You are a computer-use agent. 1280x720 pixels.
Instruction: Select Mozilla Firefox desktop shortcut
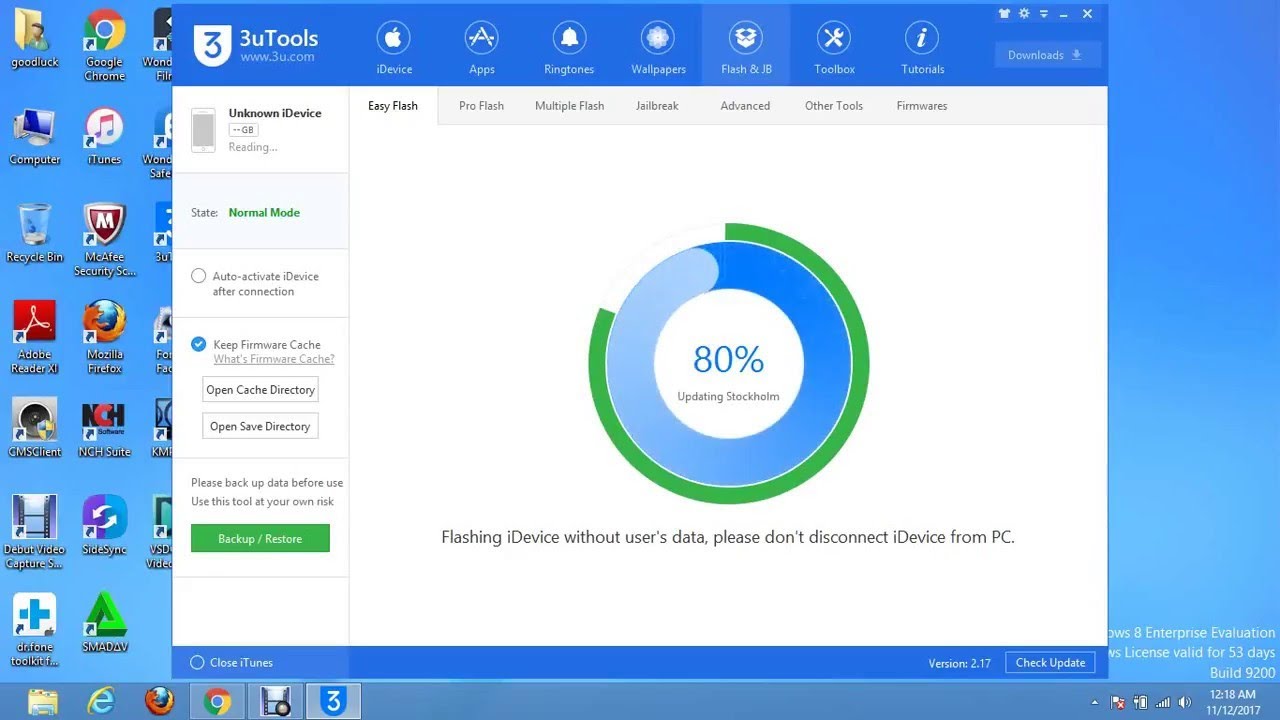click(104, 338)
